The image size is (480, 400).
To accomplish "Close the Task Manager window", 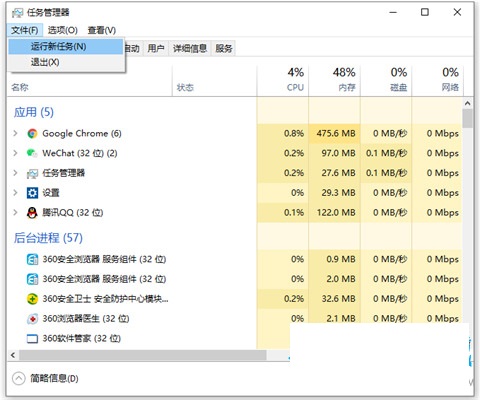I will pyautogui.click(x=457, y=12).
